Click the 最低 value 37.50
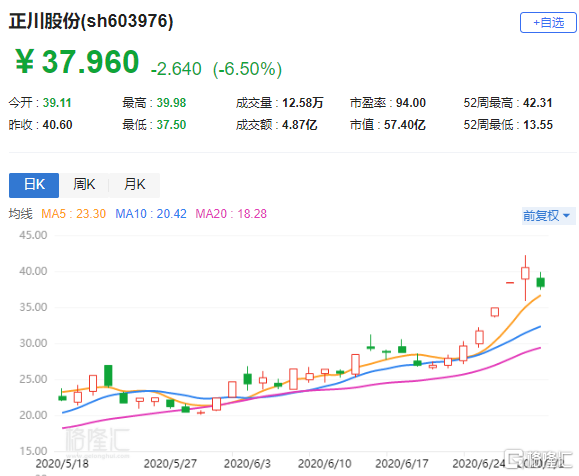 pyautogui.click(x=171, y=125)
